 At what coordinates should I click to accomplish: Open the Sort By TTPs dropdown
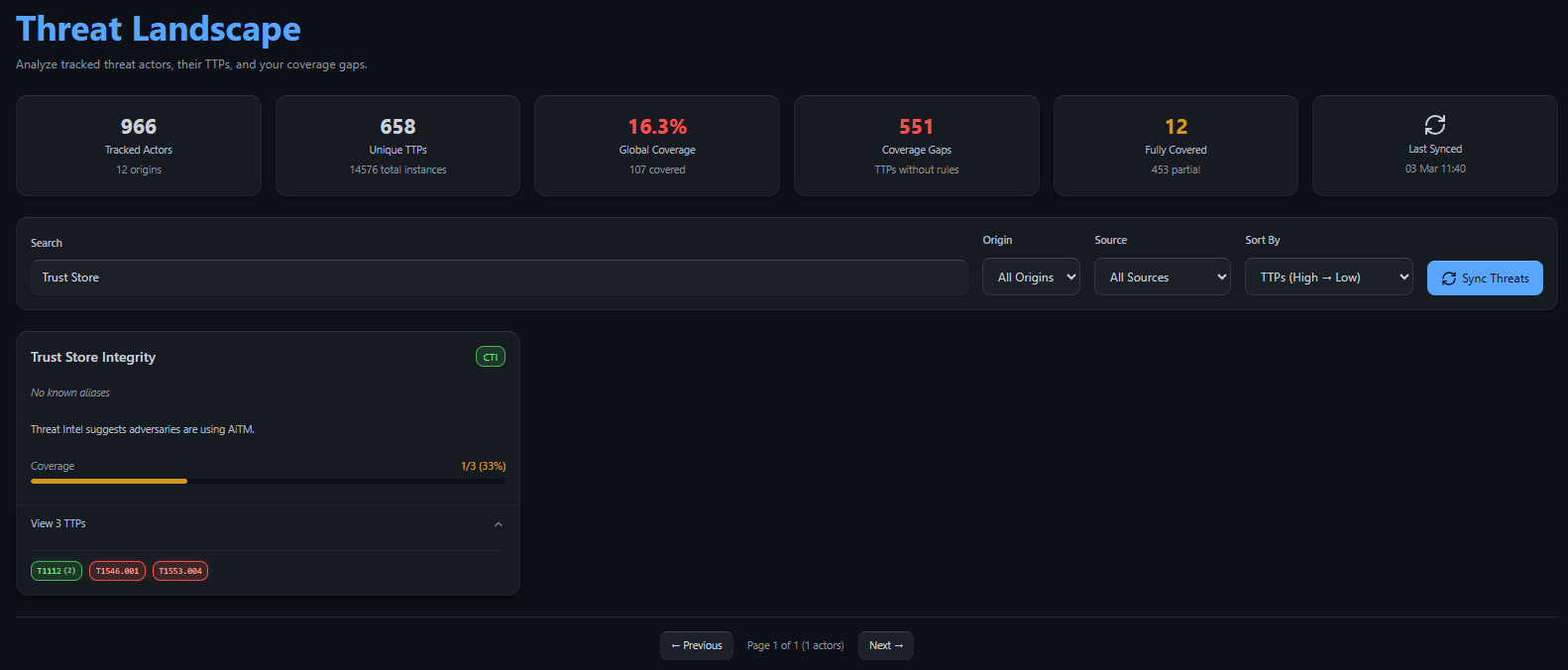coord(1328,278)
